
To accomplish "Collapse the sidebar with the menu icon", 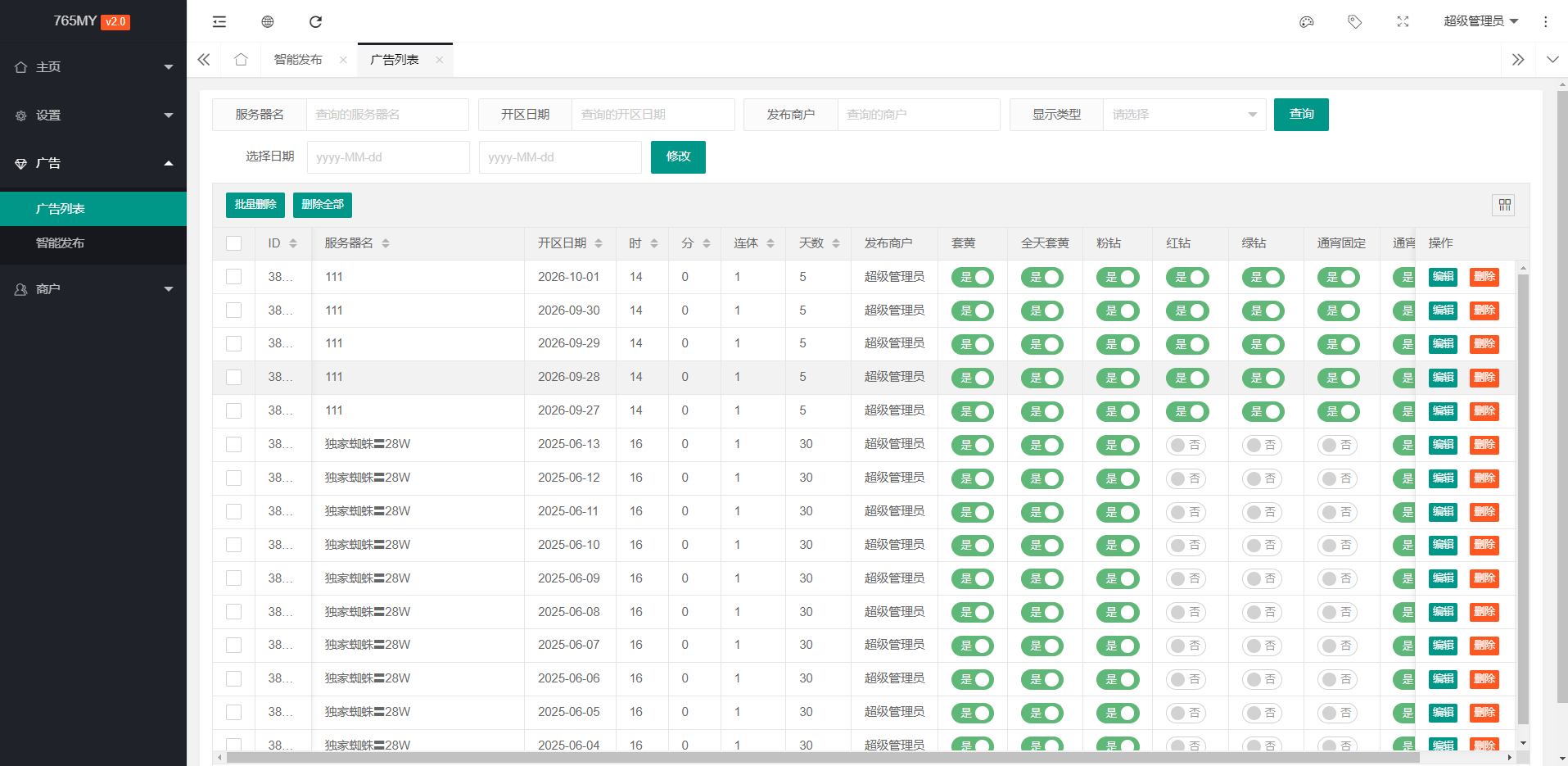I will [219, 21].
